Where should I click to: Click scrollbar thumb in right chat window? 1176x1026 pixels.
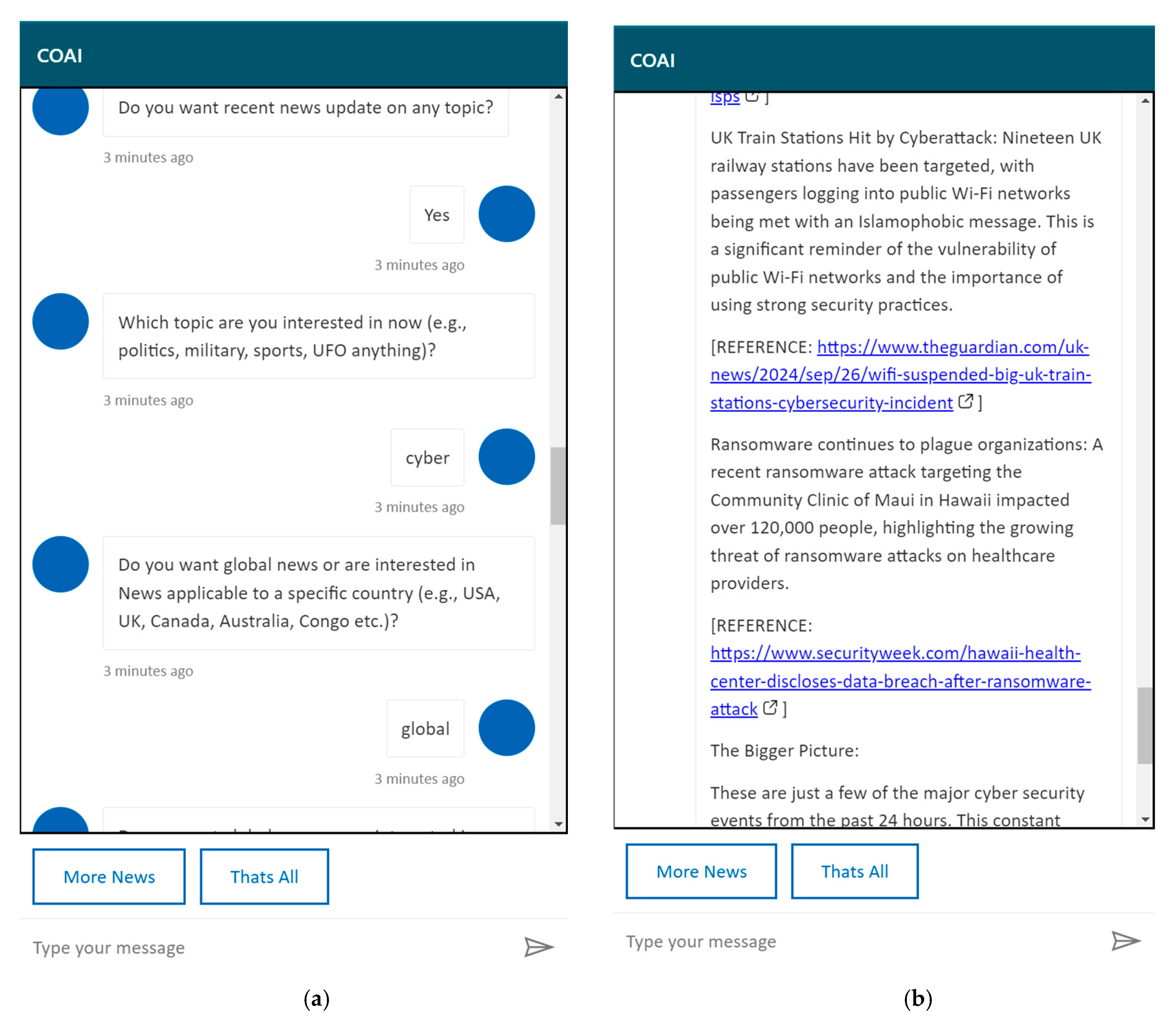[1144, 725]
